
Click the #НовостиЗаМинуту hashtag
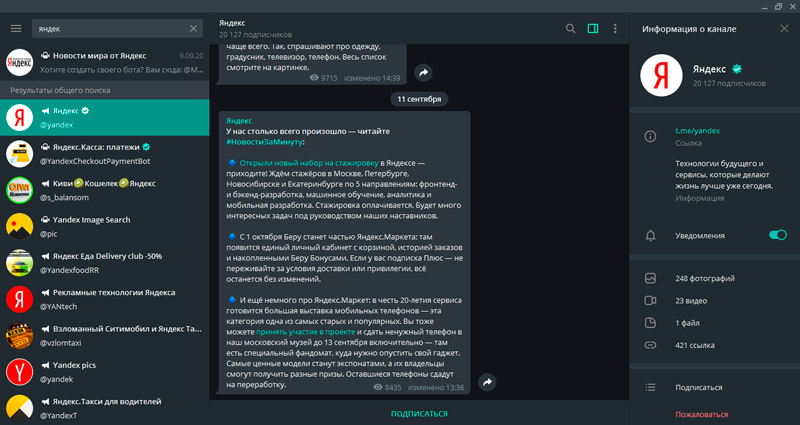click(264, 142)
